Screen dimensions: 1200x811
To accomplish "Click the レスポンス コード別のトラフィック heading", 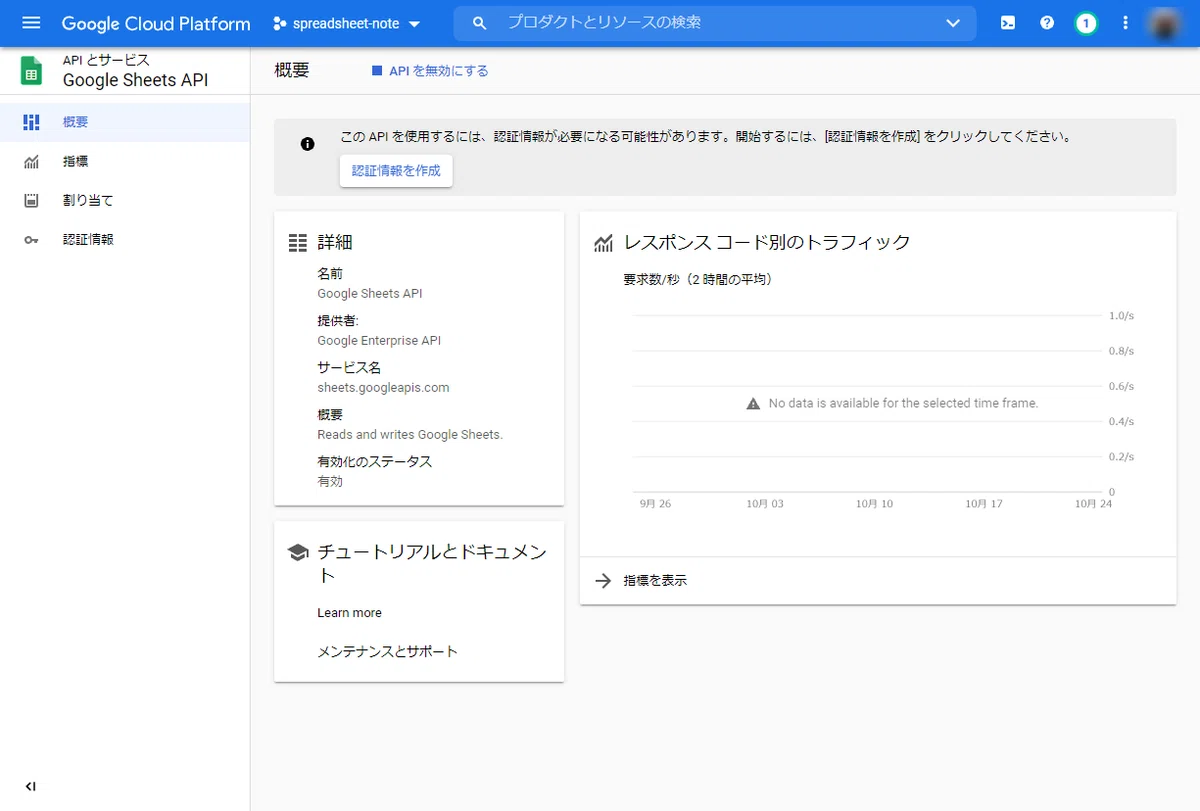I will click(x=767, y=243).
